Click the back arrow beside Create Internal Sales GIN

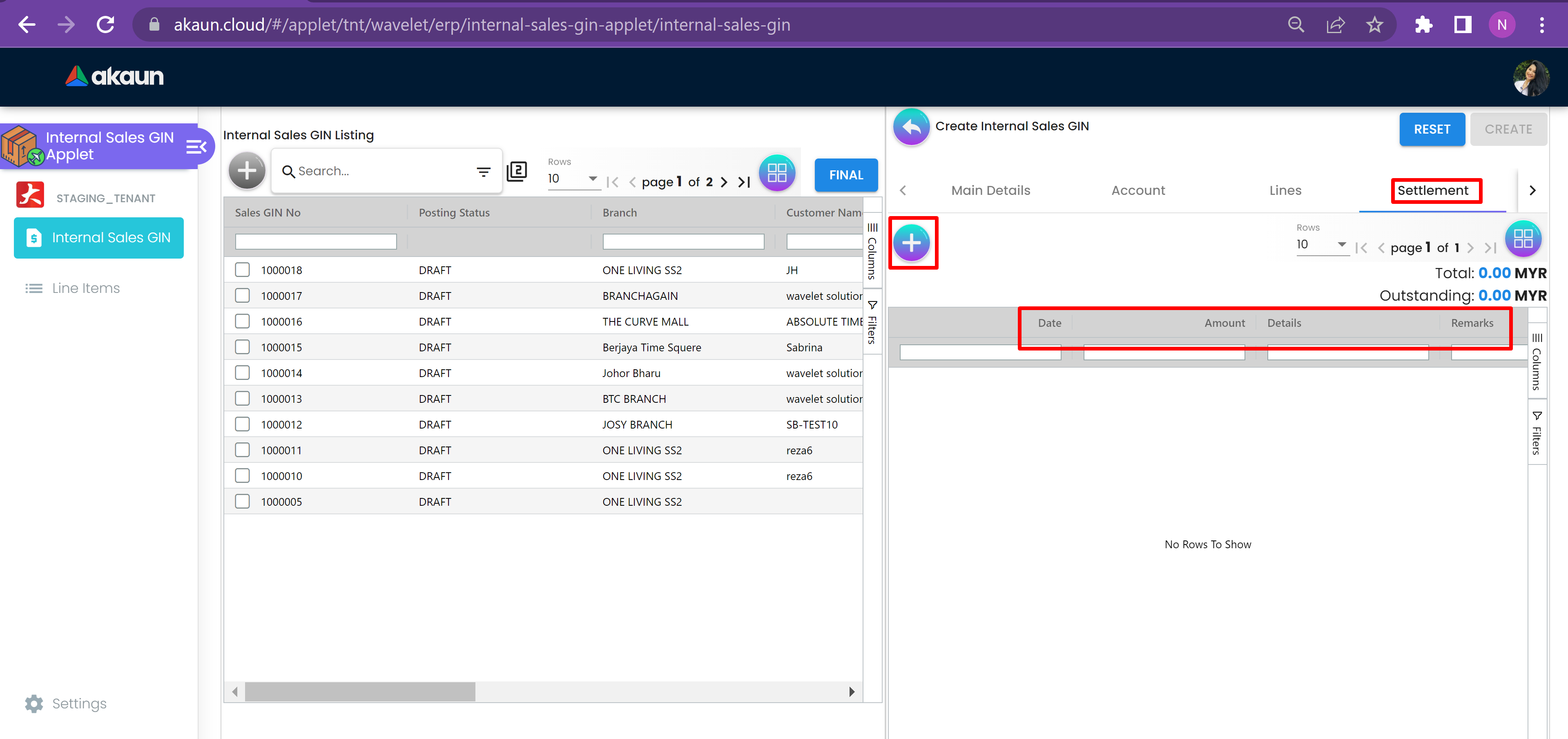(x=911, y=127)
